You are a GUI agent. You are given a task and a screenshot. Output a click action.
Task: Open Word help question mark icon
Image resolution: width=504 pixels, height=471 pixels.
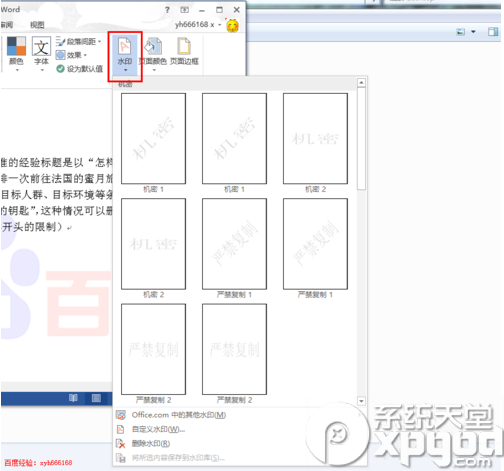[x=167, y=10]
